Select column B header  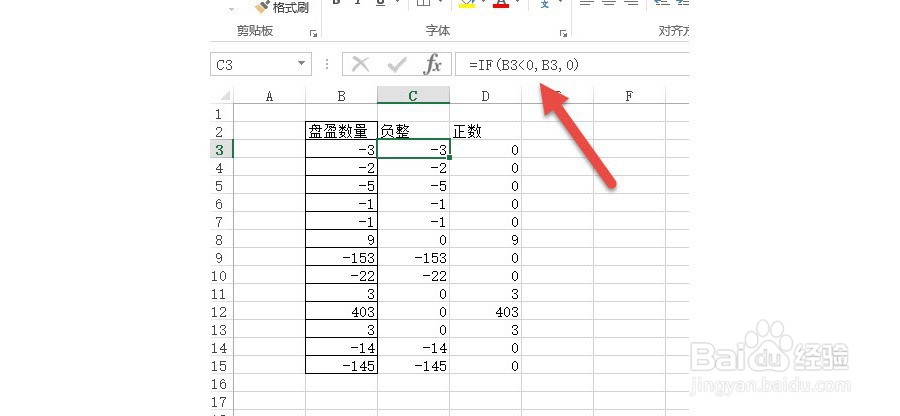(342, 96)
